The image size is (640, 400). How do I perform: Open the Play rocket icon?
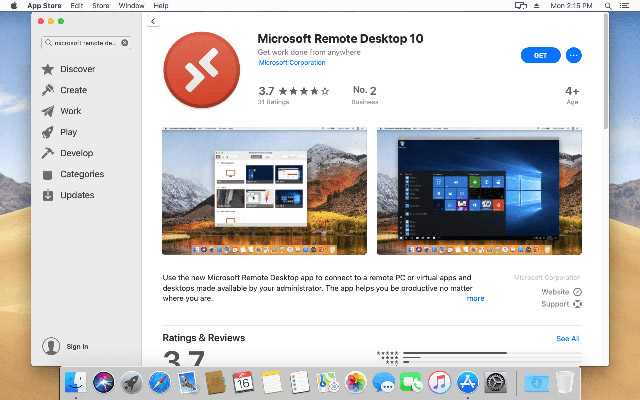click(x=48, y=132)
